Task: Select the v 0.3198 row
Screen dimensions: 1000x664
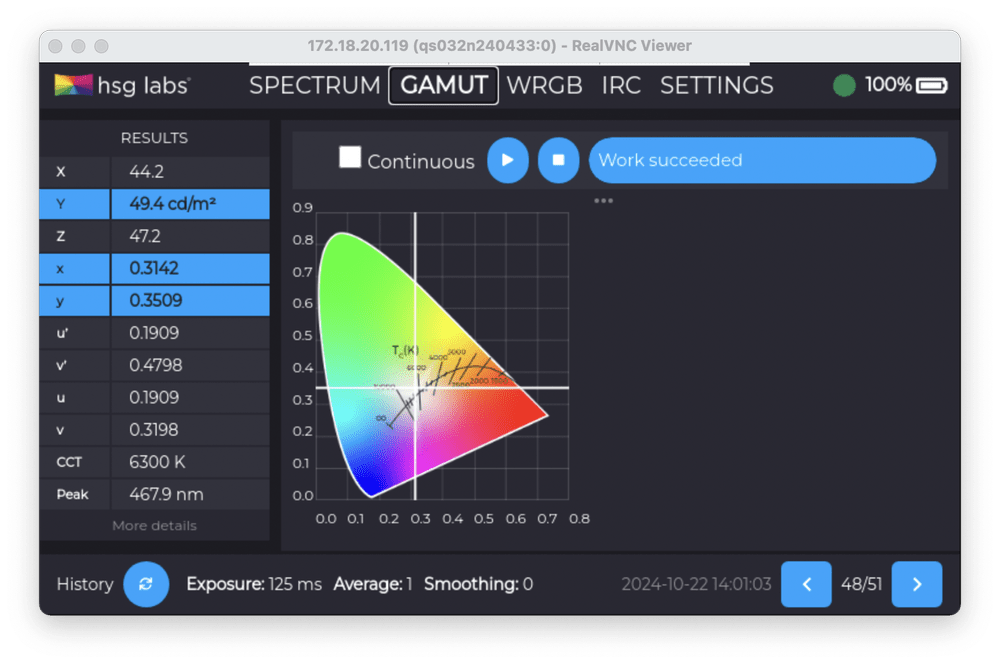Action: pyautogui.click(x=154, y=430)
